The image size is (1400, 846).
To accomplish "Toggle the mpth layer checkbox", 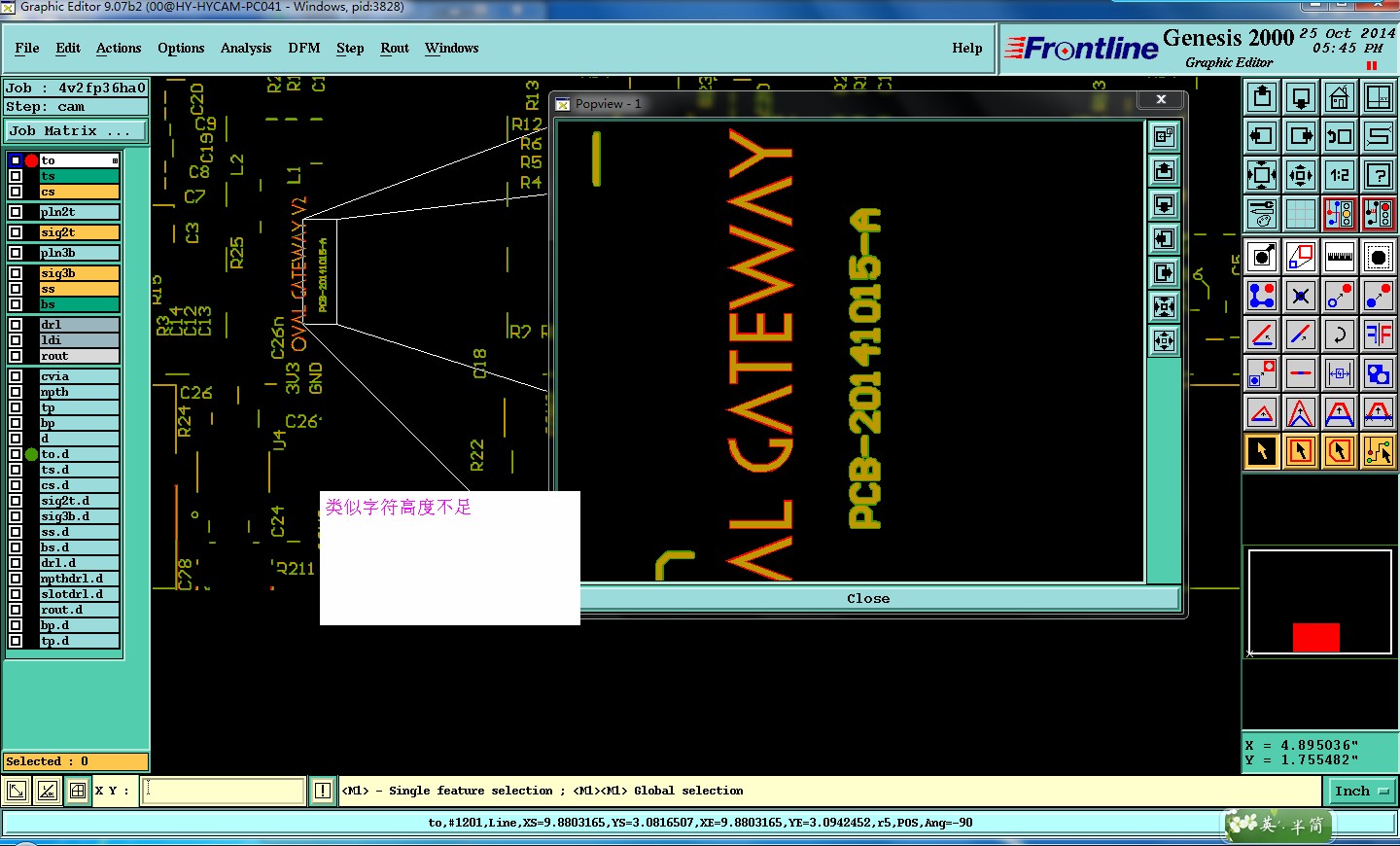I will point(16,392).
